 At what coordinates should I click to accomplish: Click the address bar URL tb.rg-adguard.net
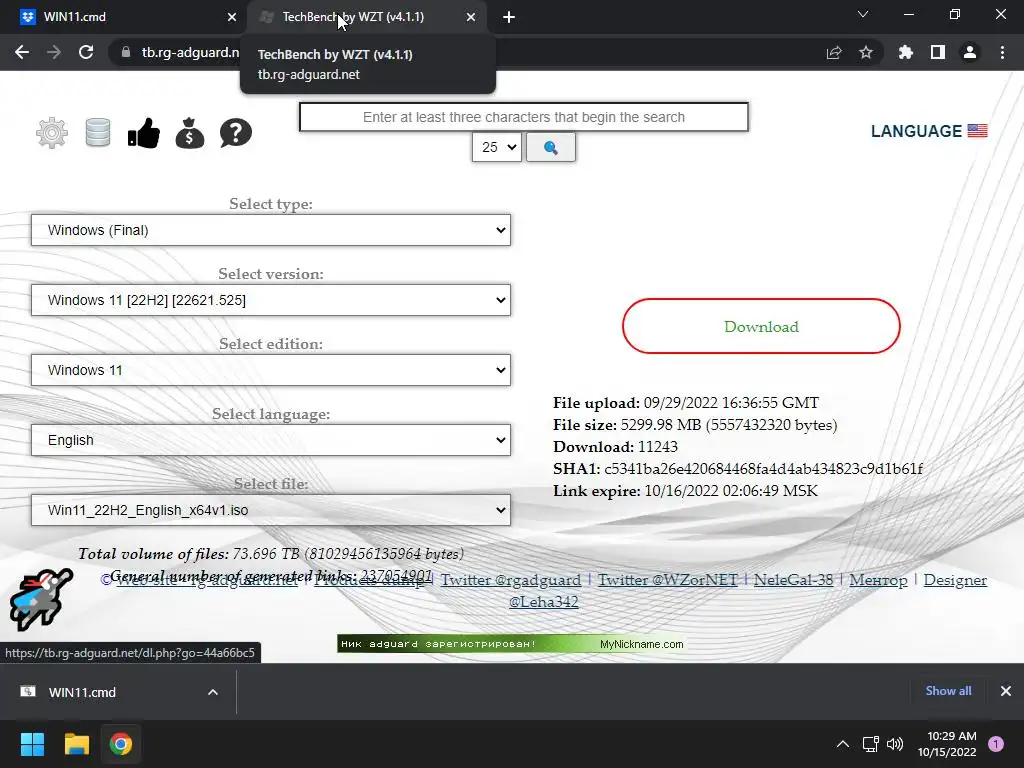coord(191,52)
